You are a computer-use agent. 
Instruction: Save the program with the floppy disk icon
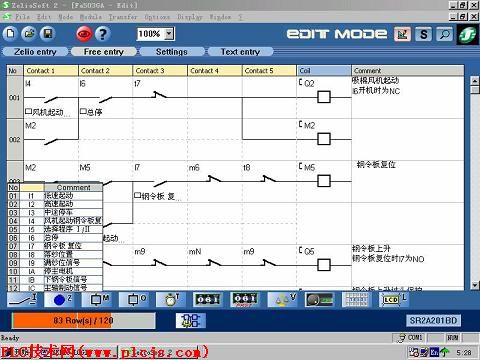tap(47, 34)
